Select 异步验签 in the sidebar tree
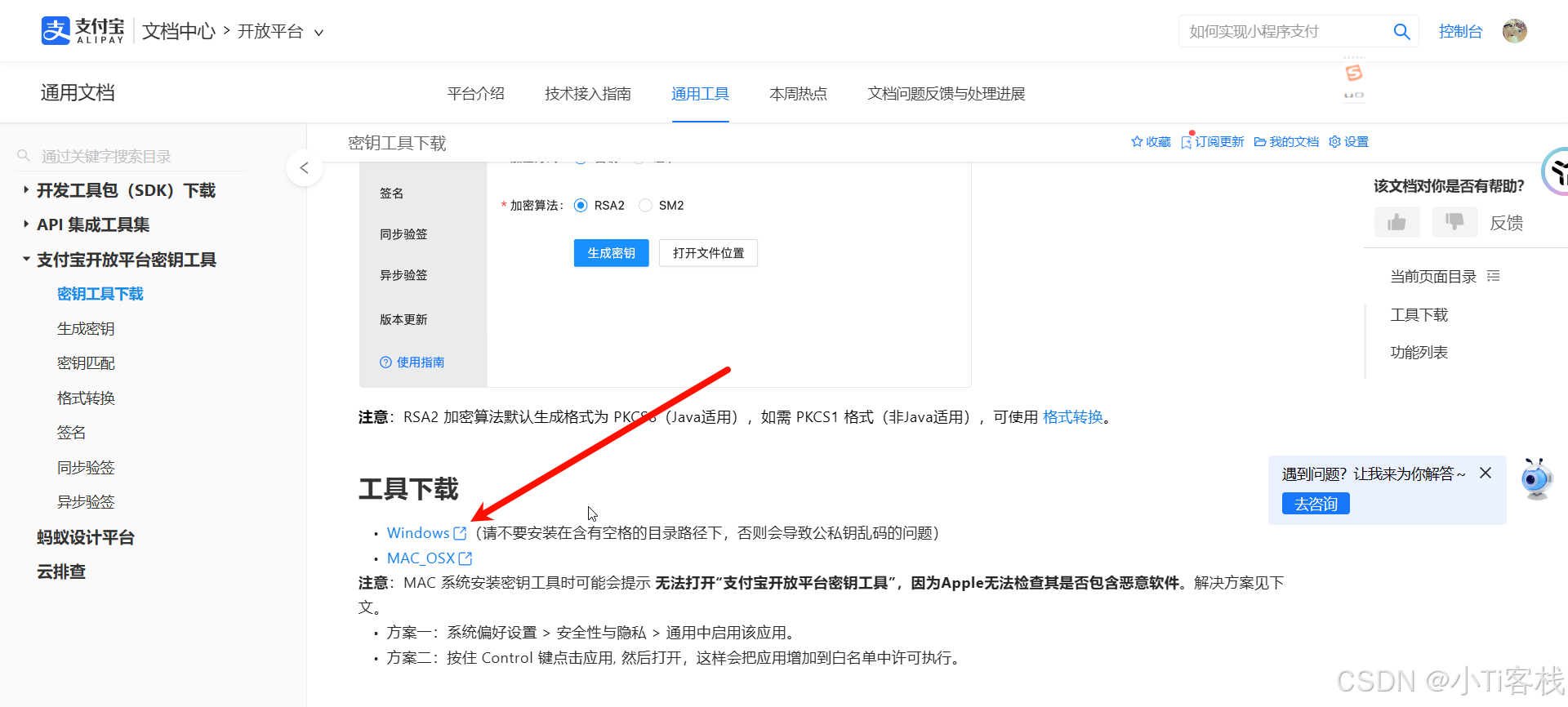 pos(86,502)
